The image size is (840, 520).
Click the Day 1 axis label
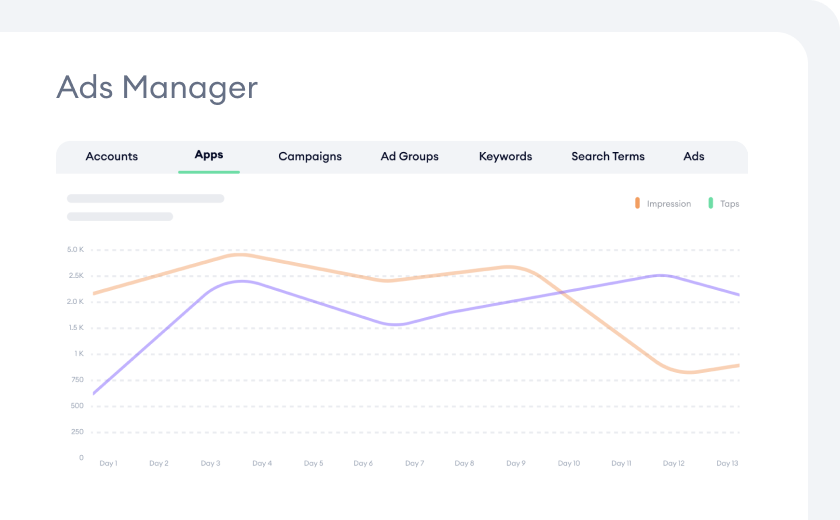click(108, 463)
